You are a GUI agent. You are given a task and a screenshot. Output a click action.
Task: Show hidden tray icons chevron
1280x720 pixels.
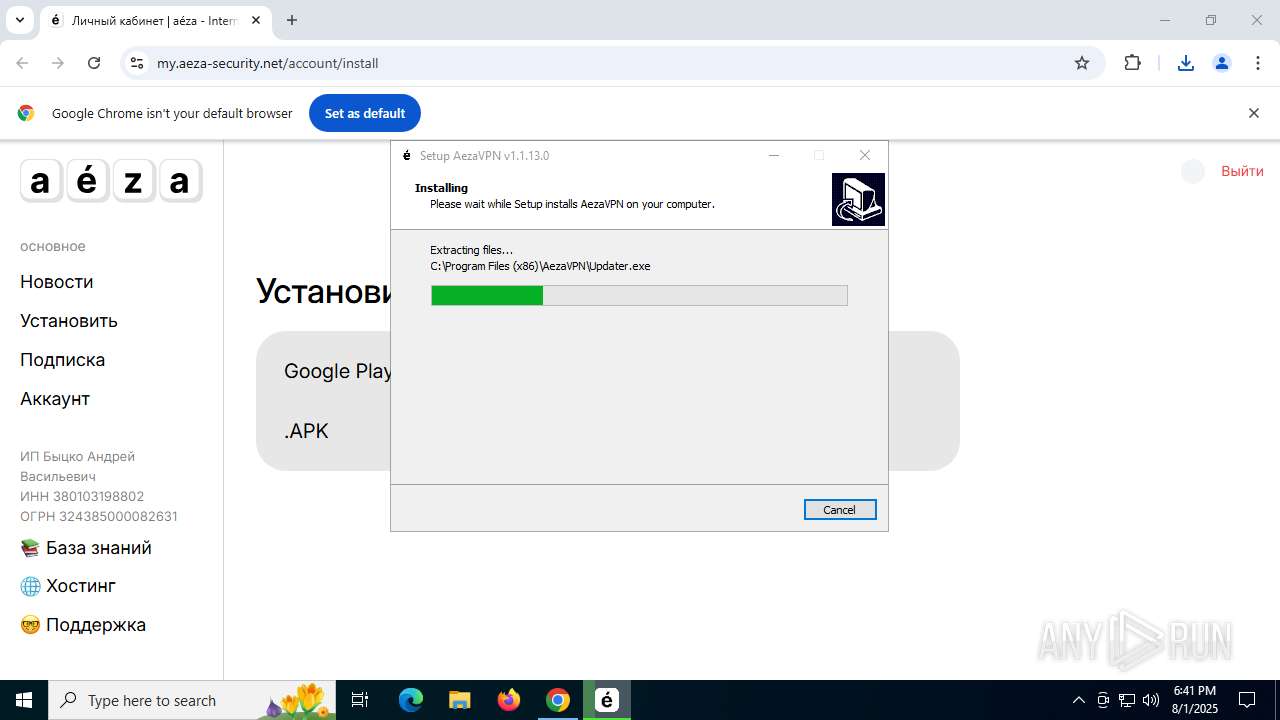tap(1078, 700)
